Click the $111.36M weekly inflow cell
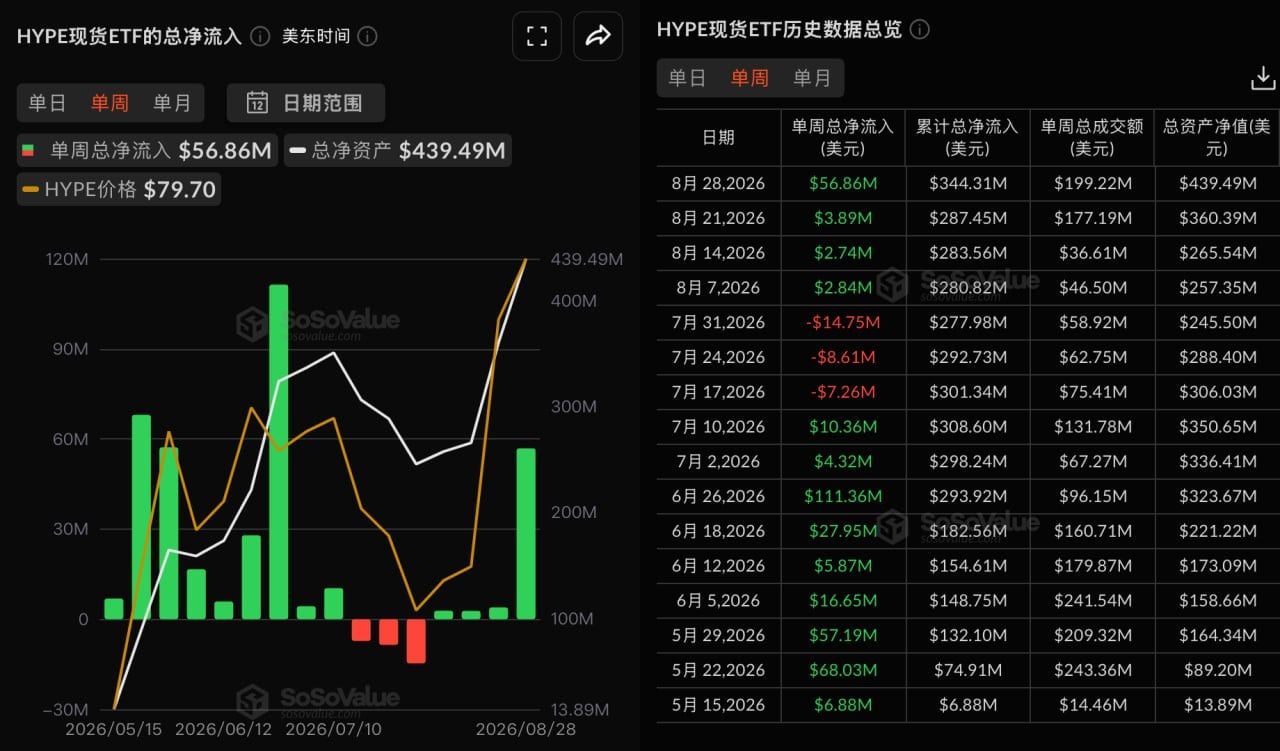Viewport: 1280px width, 751px height. 842,496
